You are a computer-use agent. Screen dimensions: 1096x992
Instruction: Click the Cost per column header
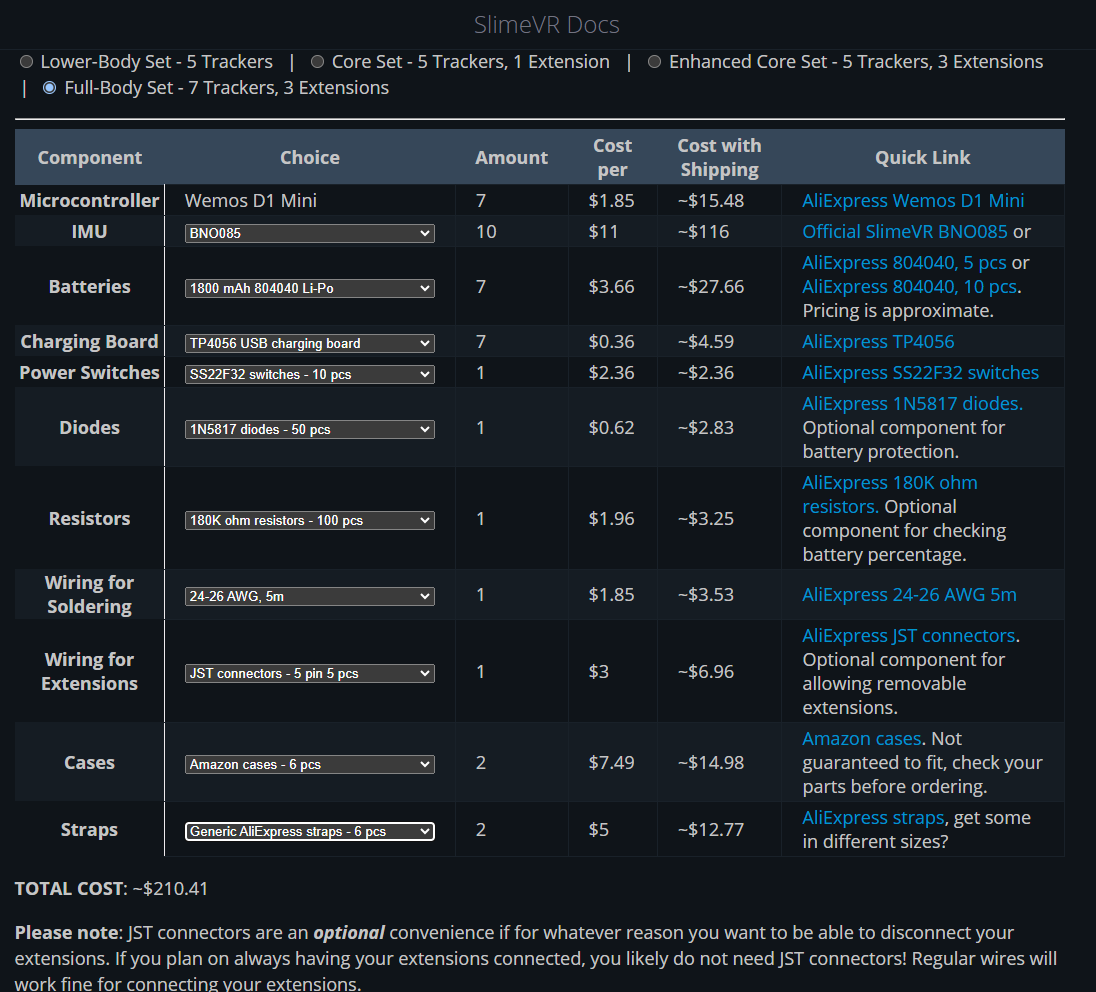click(612, 157)
